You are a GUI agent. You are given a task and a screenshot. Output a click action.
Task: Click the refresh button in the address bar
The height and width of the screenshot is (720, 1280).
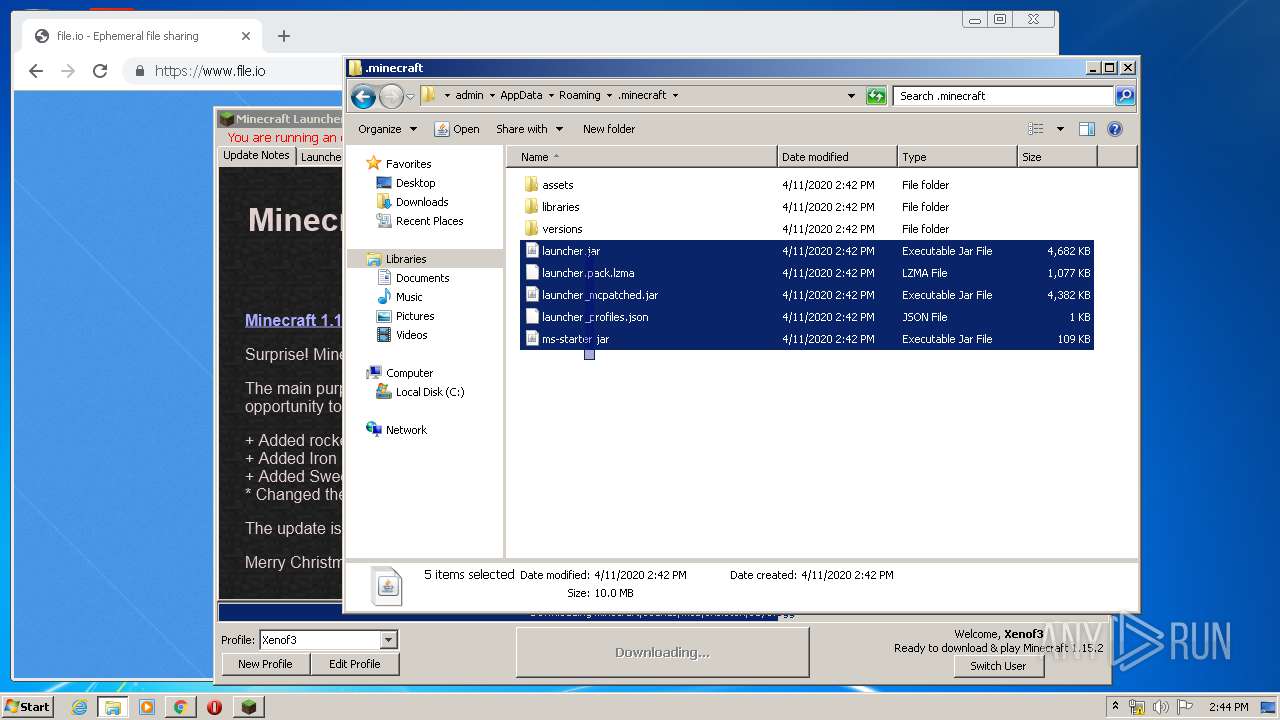(876, 96)
